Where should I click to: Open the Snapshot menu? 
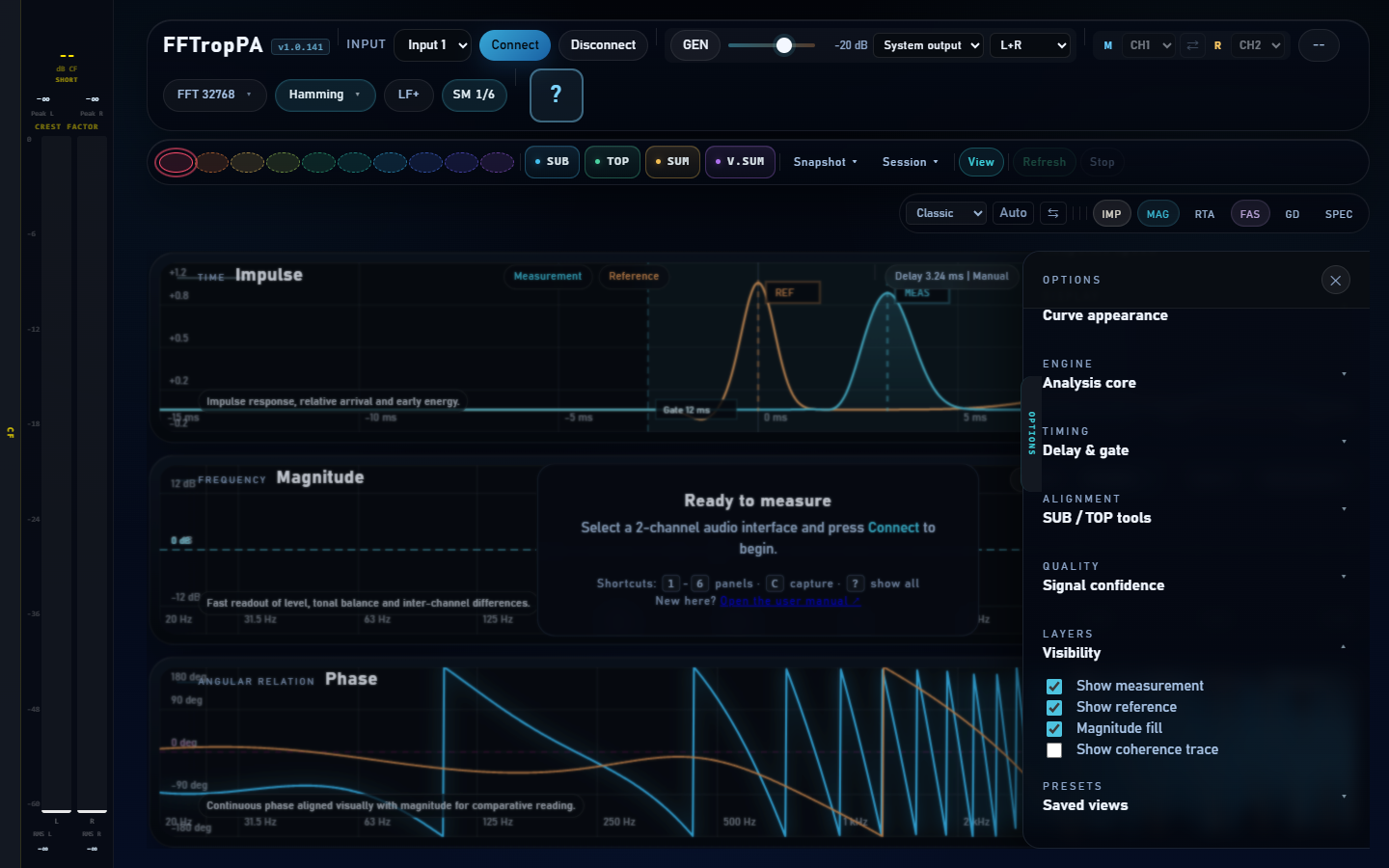(826, 162)
